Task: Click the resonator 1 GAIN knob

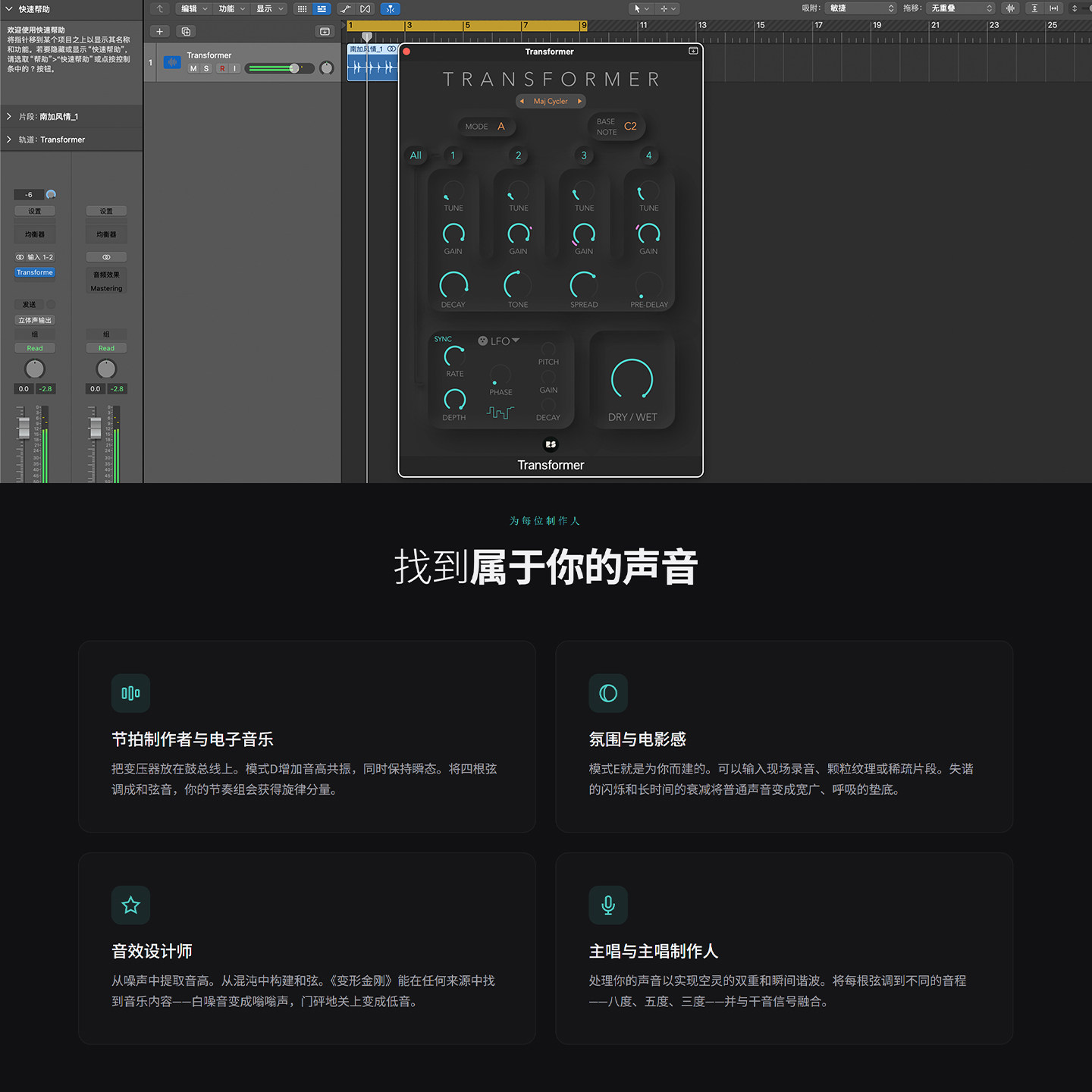Action: coord(453,233)
